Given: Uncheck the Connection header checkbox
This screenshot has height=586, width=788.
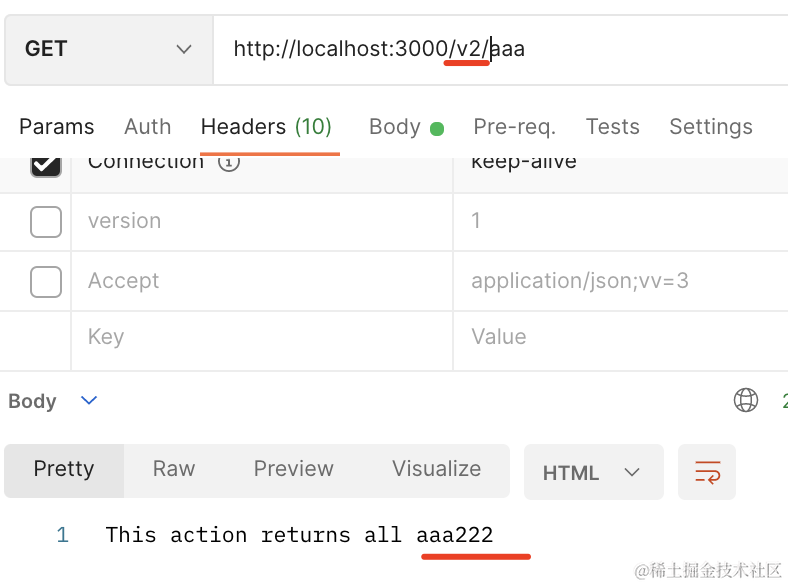Looking at the screenshot, I should tap(46, 164).
